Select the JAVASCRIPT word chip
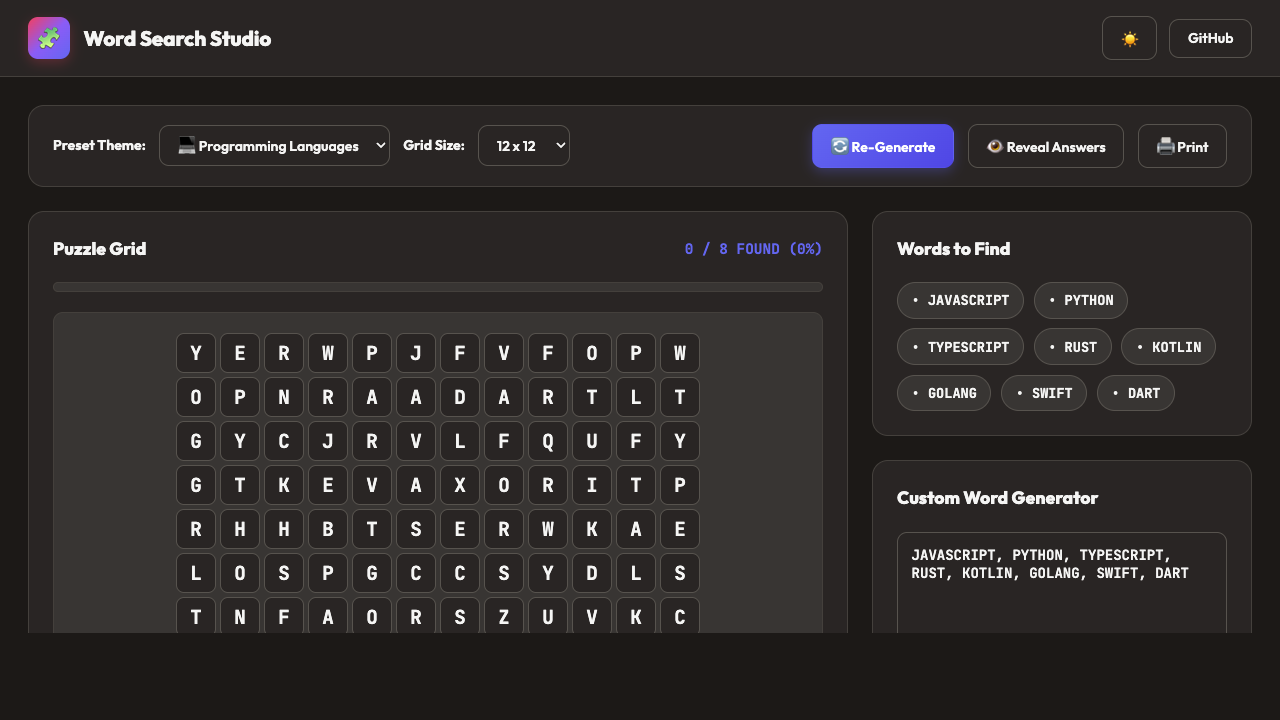Viewport: 1280px width, 720px height. (x=960, y=300)
